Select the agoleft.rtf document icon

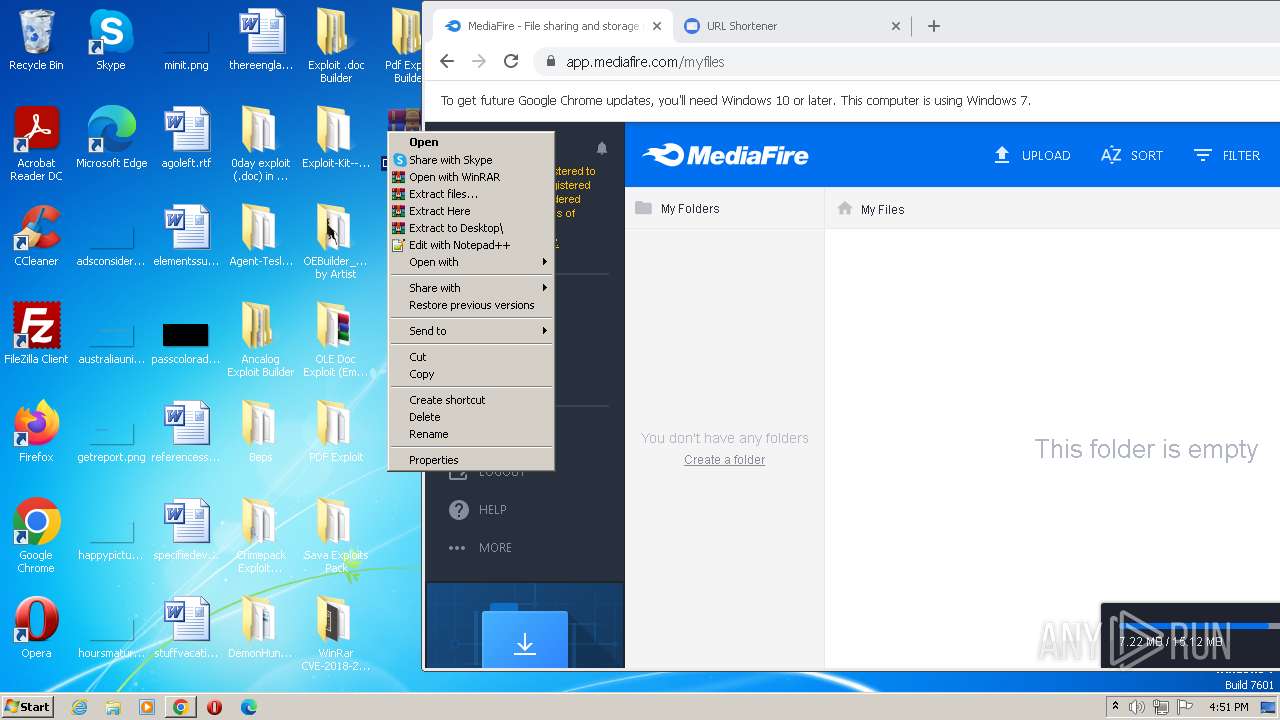pyautogui.click(x=186, y=138)
